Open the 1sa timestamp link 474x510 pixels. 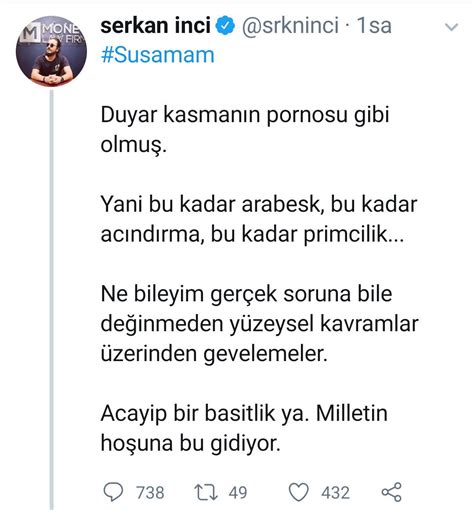(x=374, y=26)
